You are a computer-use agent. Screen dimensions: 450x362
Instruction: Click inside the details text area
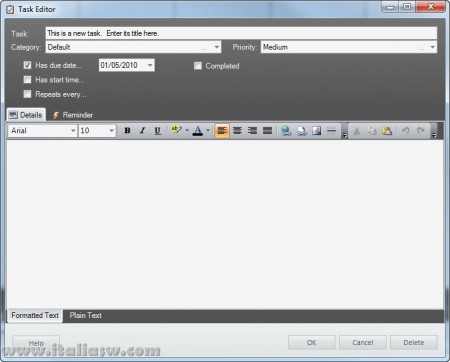(225, 224)
